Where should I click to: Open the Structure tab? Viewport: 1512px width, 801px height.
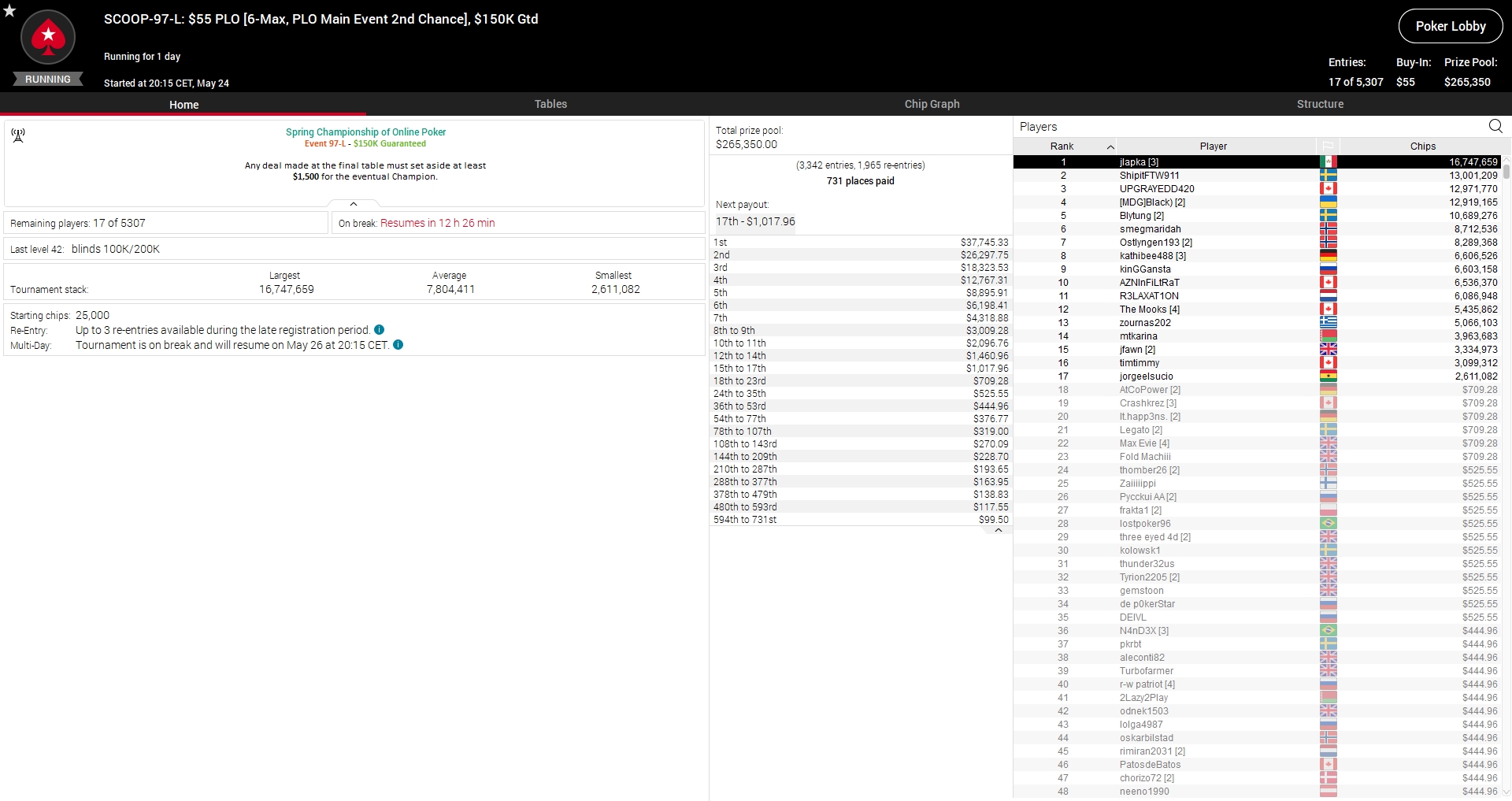1320,104
